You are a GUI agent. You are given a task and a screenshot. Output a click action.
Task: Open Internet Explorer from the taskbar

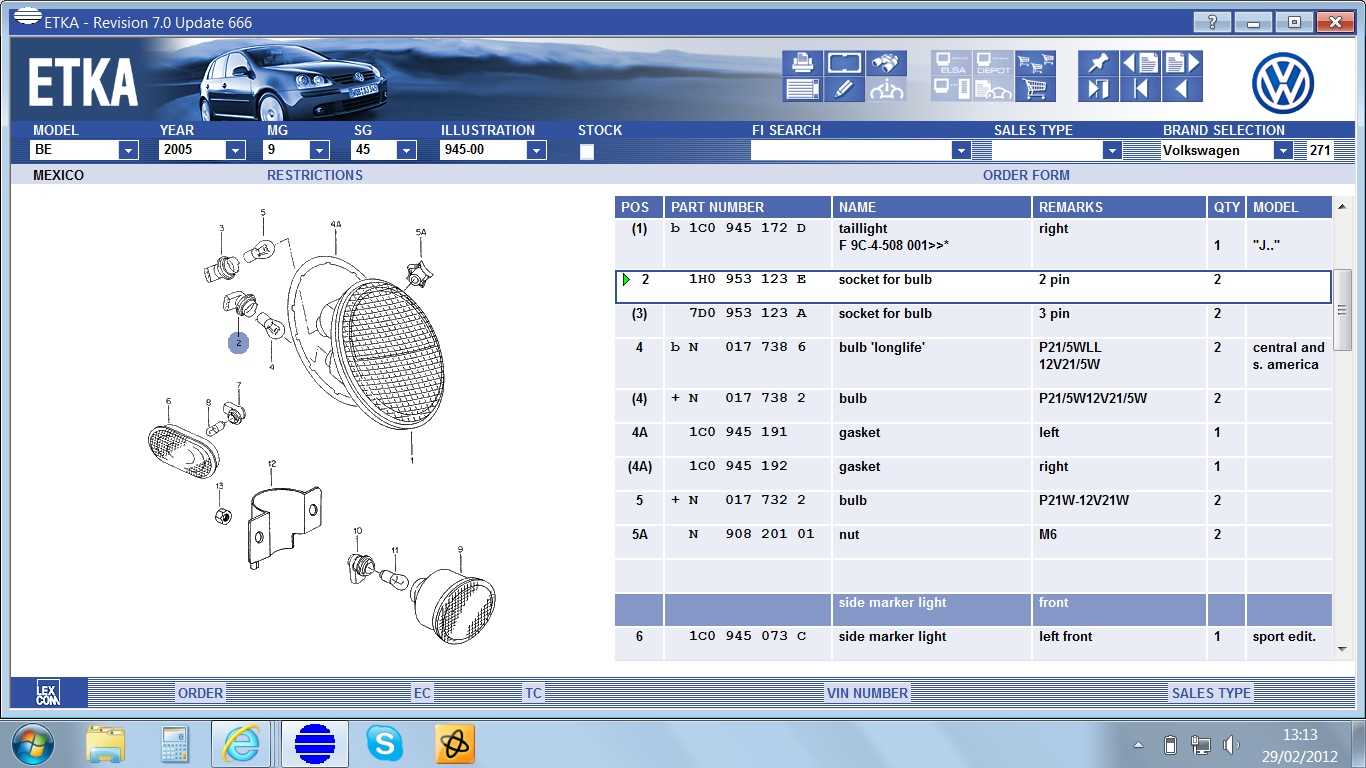pos(241,744)
